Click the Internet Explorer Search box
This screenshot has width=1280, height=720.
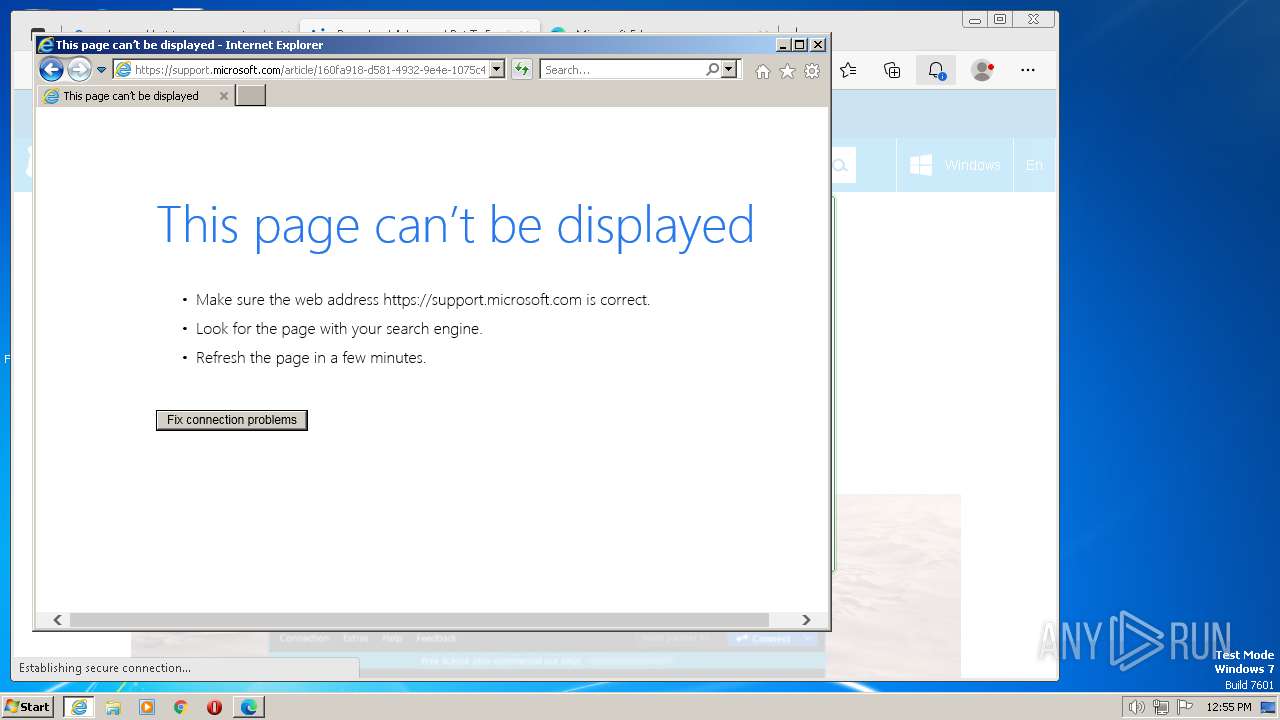622,70
